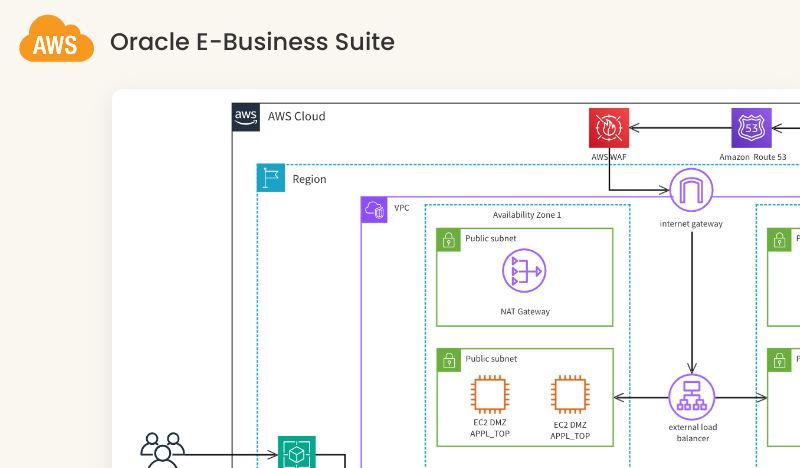Select the EC2 DMZ APPL_TOP chip icon nearer the load balancer
The width and height of the screenshot is (800, 468).
[x=570, y=394]
